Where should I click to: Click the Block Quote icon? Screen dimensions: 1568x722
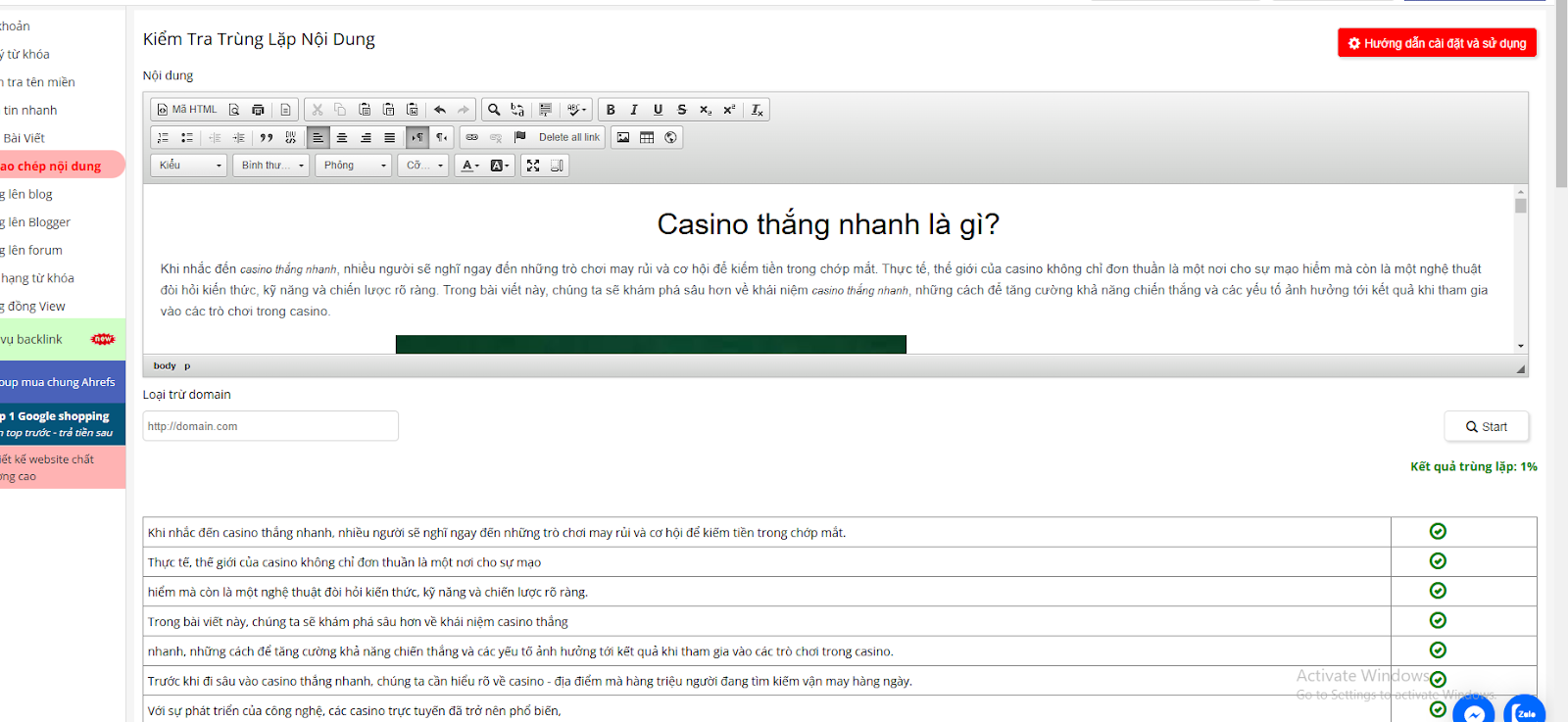pos(267,138)
